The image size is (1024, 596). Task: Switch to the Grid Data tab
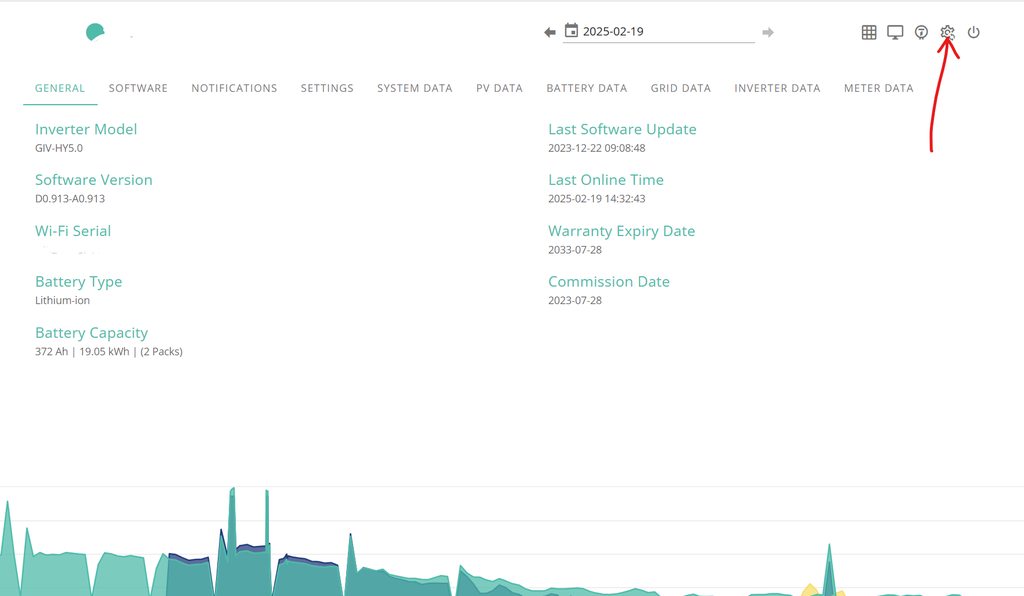680,88
